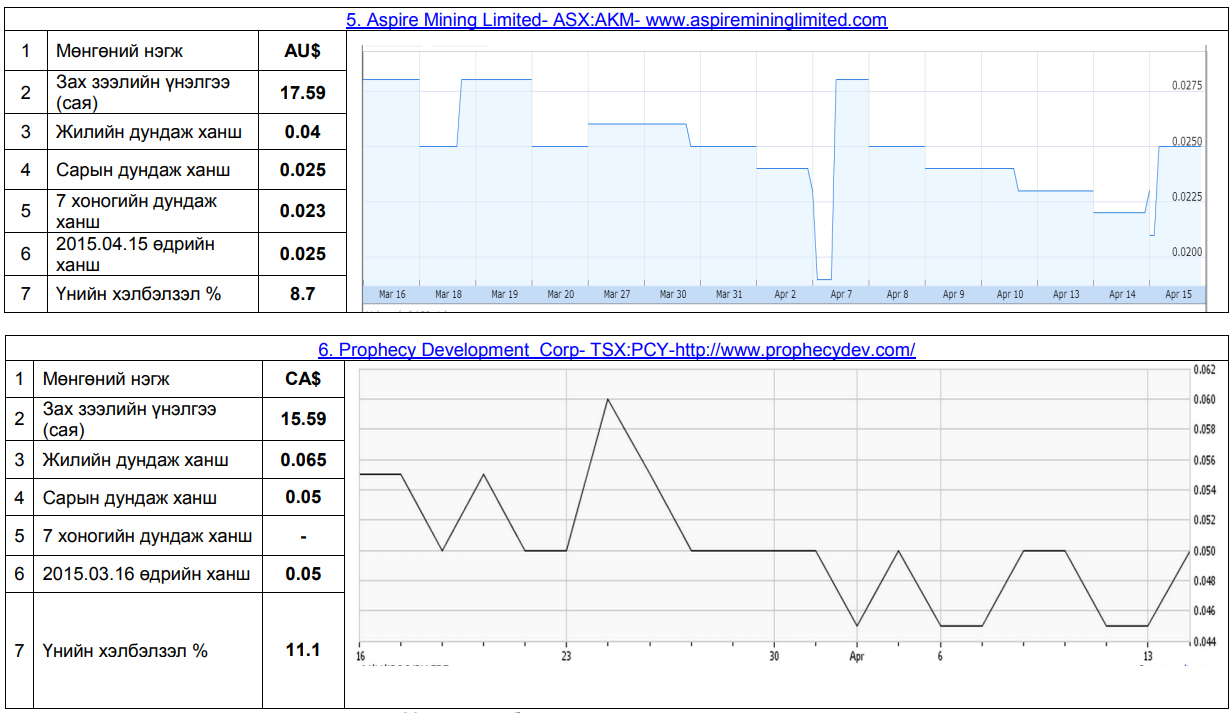
Task: Click the Apr 7 date label
Action: pos(841,295)
